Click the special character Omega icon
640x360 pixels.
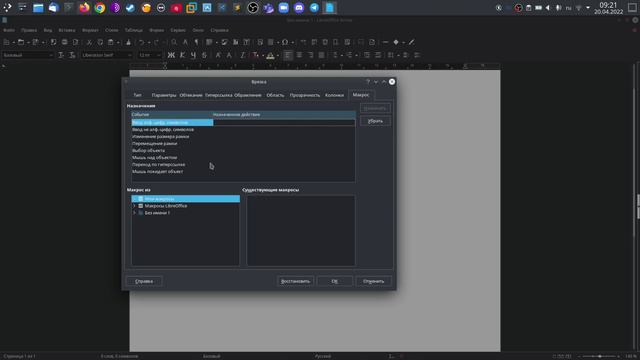285,42
